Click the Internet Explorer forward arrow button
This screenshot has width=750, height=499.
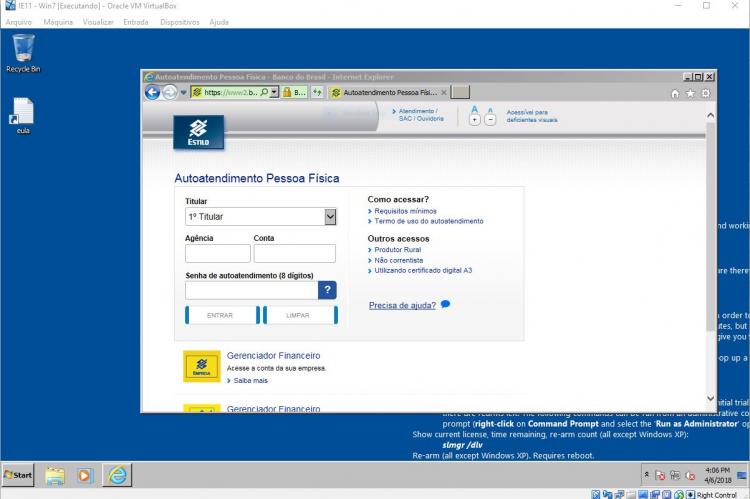pyautogui.click(x=170, y=92)
